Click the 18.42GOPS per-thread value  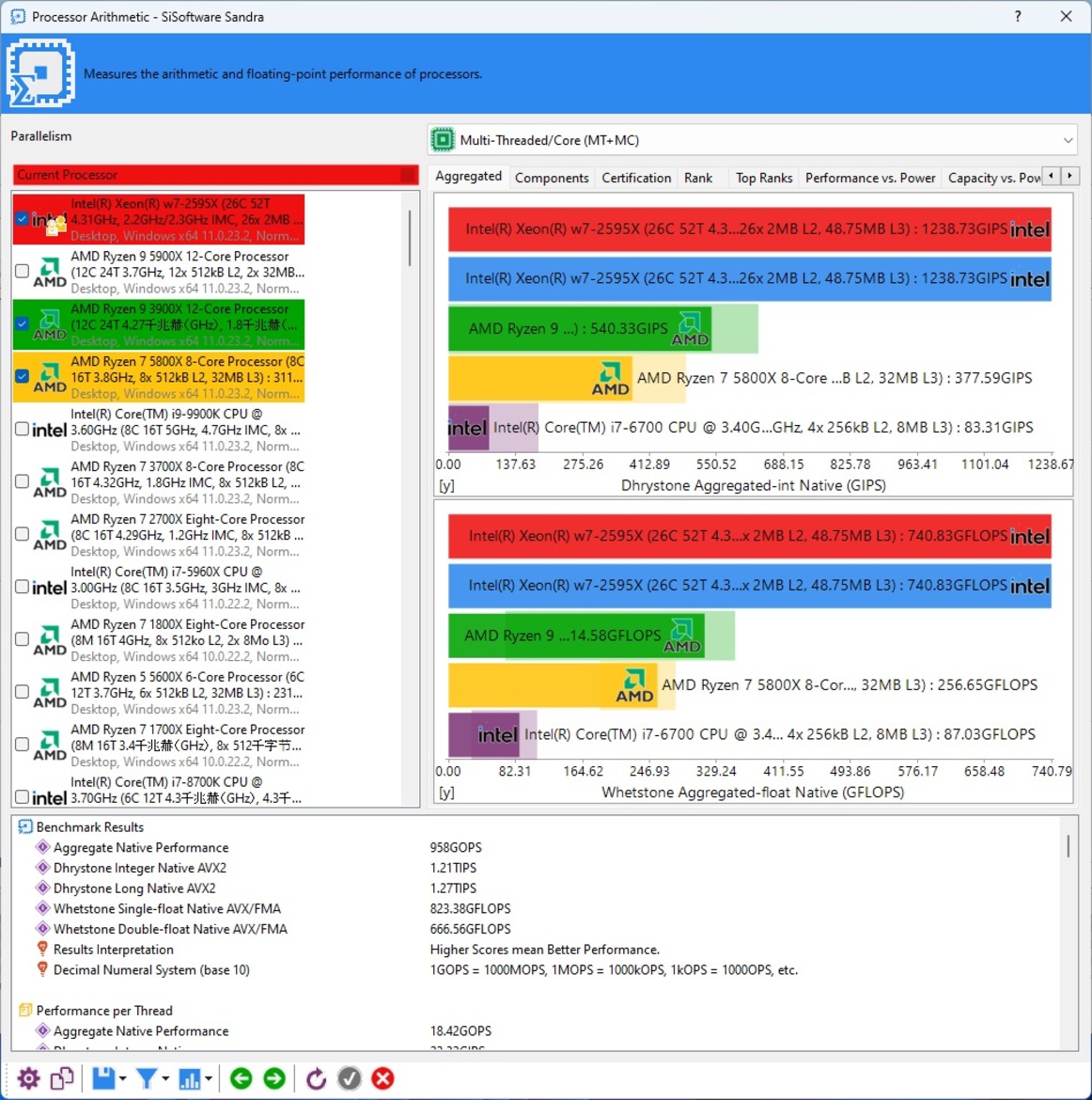pos(460,1031)
